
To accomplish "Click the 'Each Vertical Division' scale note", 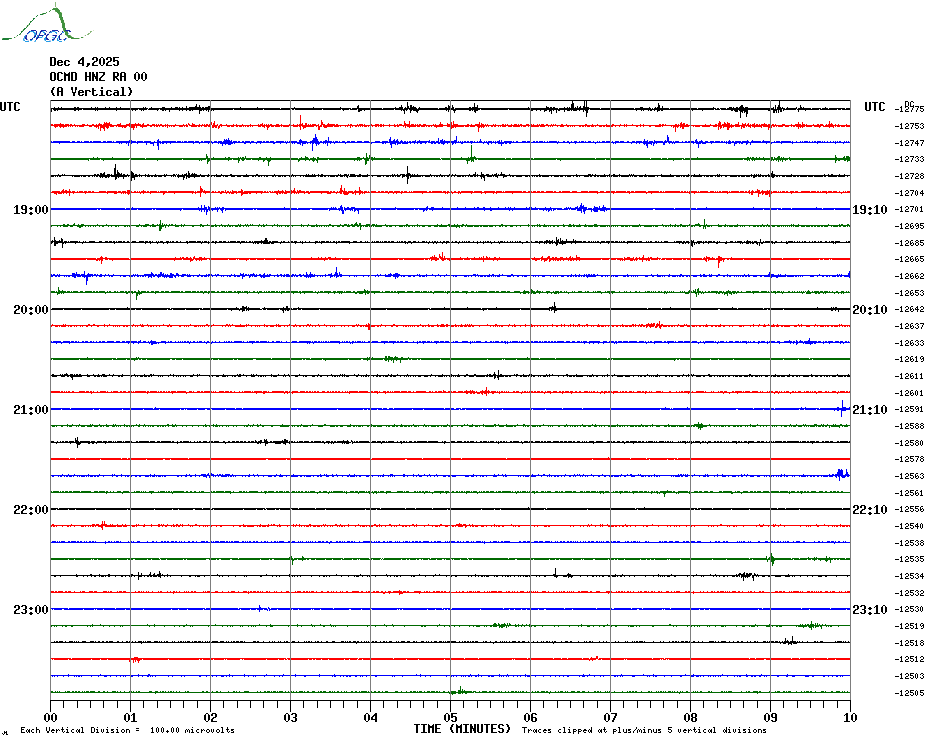I will 127,730.
